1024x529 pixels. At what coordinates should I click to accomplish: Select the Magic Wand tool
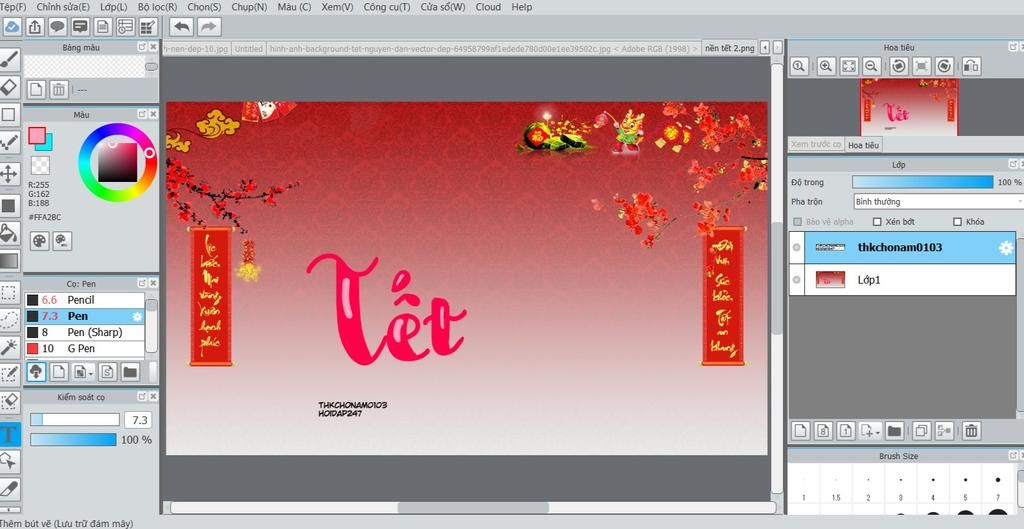[9, 346]
